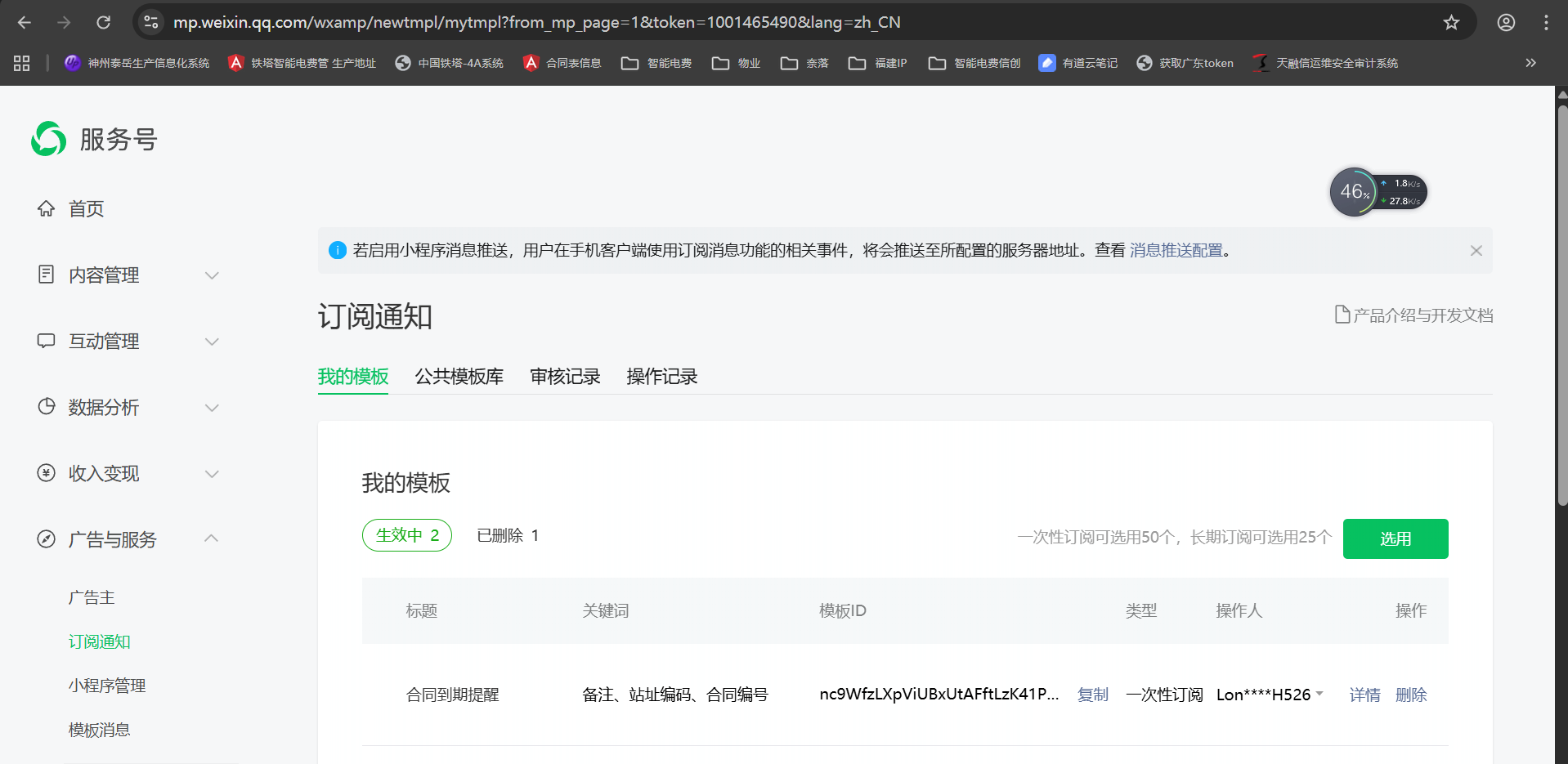Screen dimensions: 1568x764
Task: Open the Chrome three-dot menu
Action: pos(1546,22)
